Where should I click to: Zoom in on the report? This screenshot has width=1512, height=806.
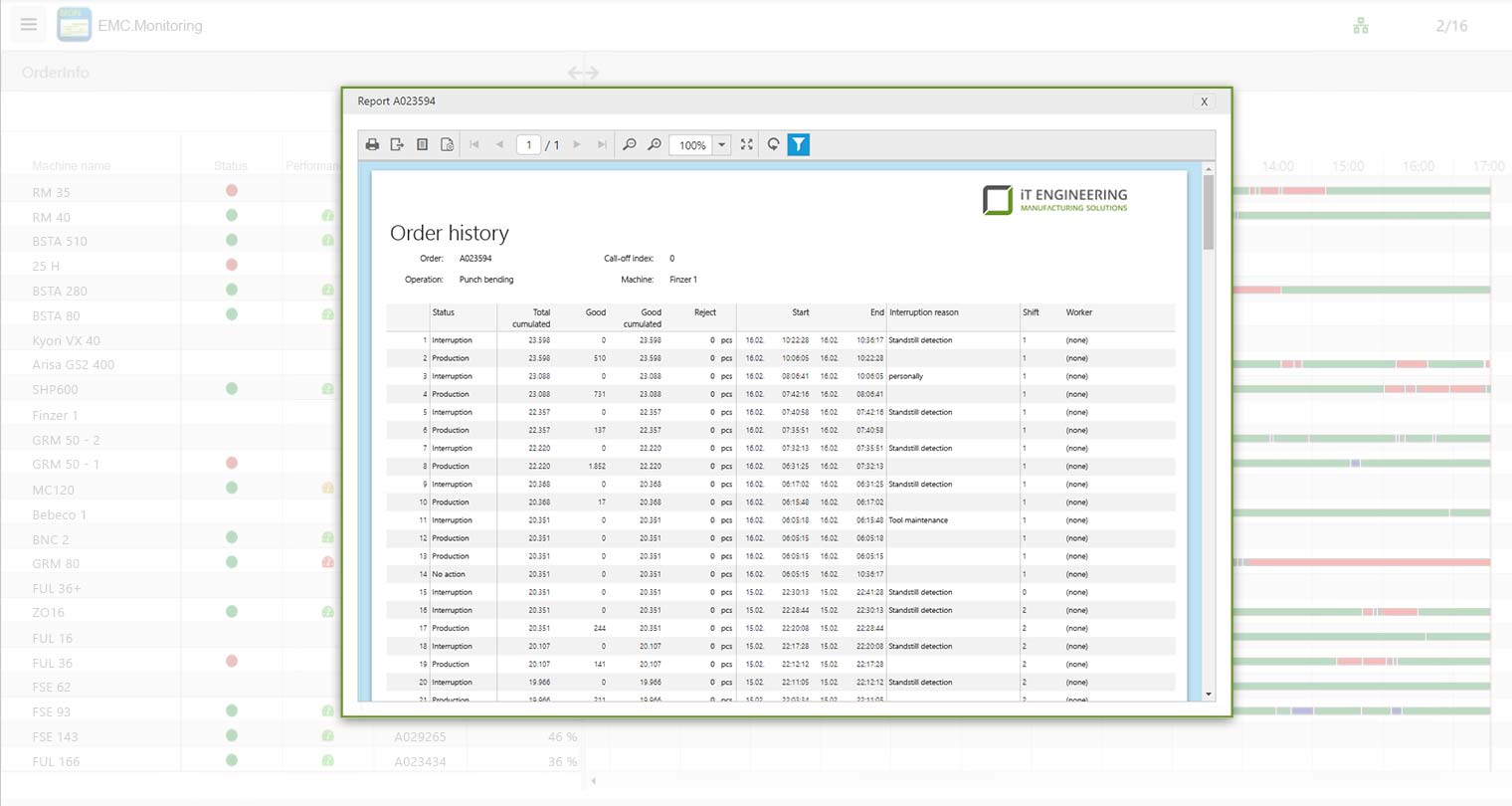point(655,145)
